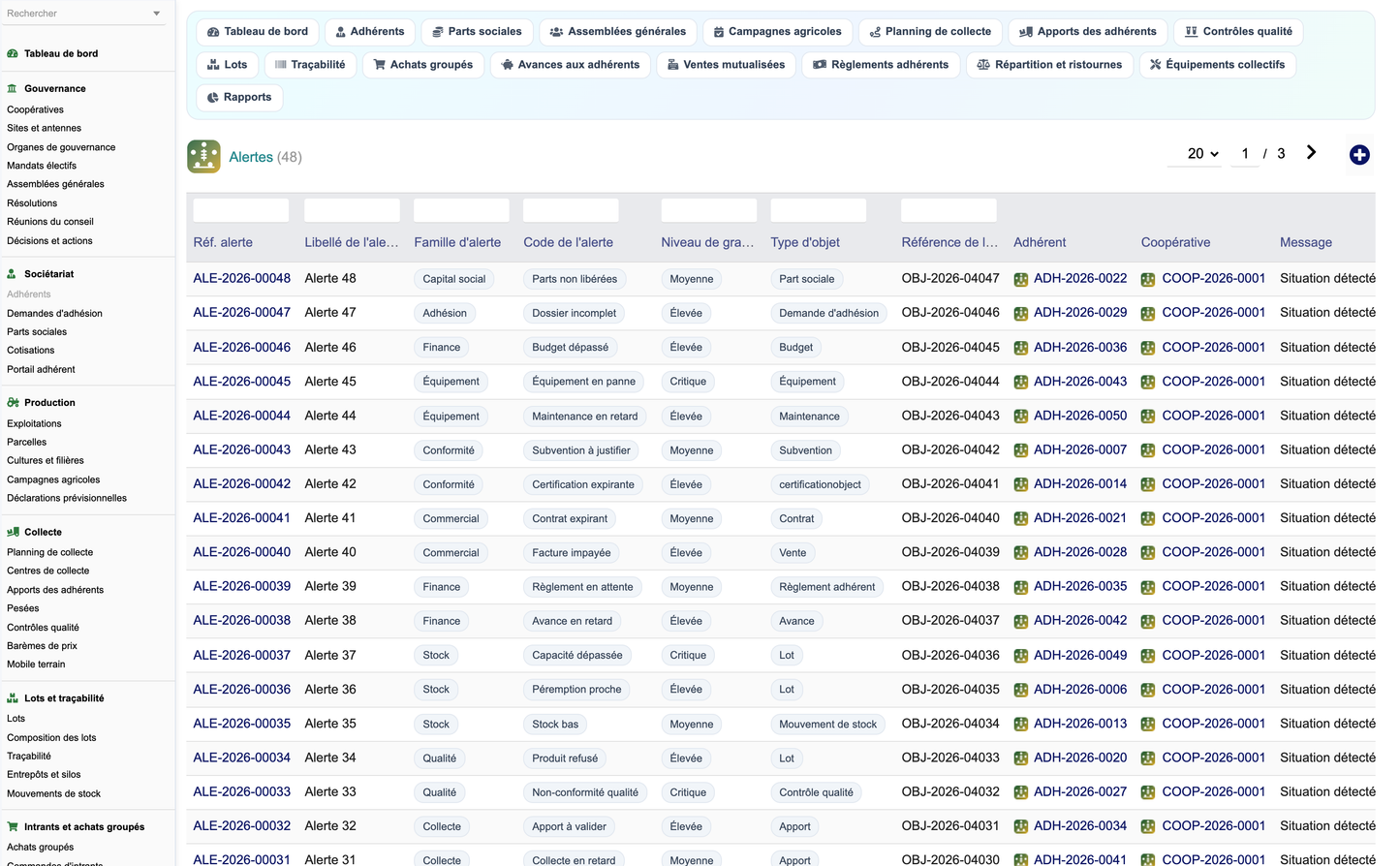Click the Production section icon in sidebar
Image resolution: width=1400 pixels, height=866 pixels.
13,403
